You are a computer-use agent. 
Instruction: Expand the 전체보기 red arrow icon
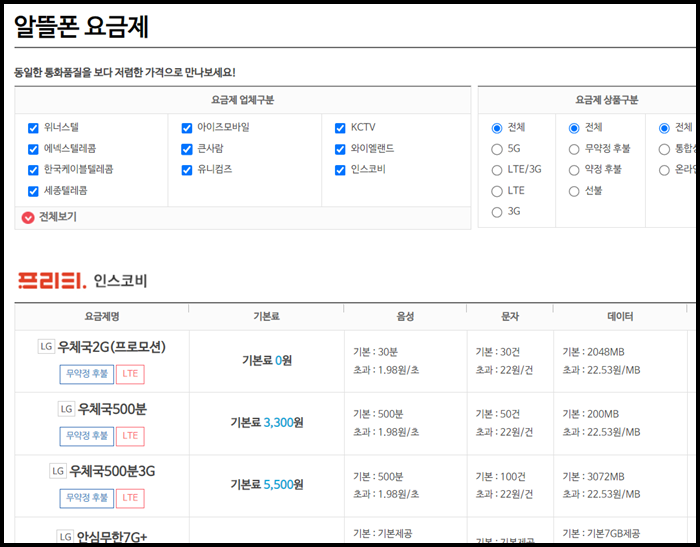(28, 217)
